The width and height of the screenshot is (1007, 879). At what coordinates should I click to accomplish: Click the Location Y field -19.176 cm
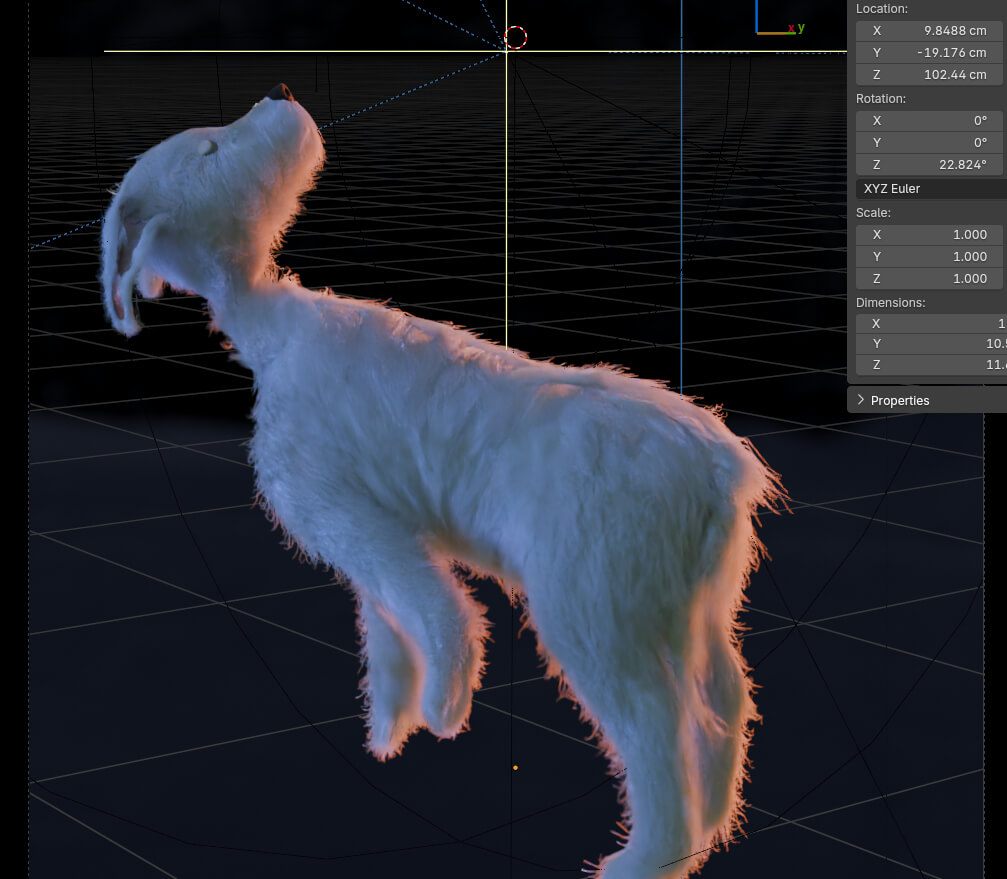930,53
